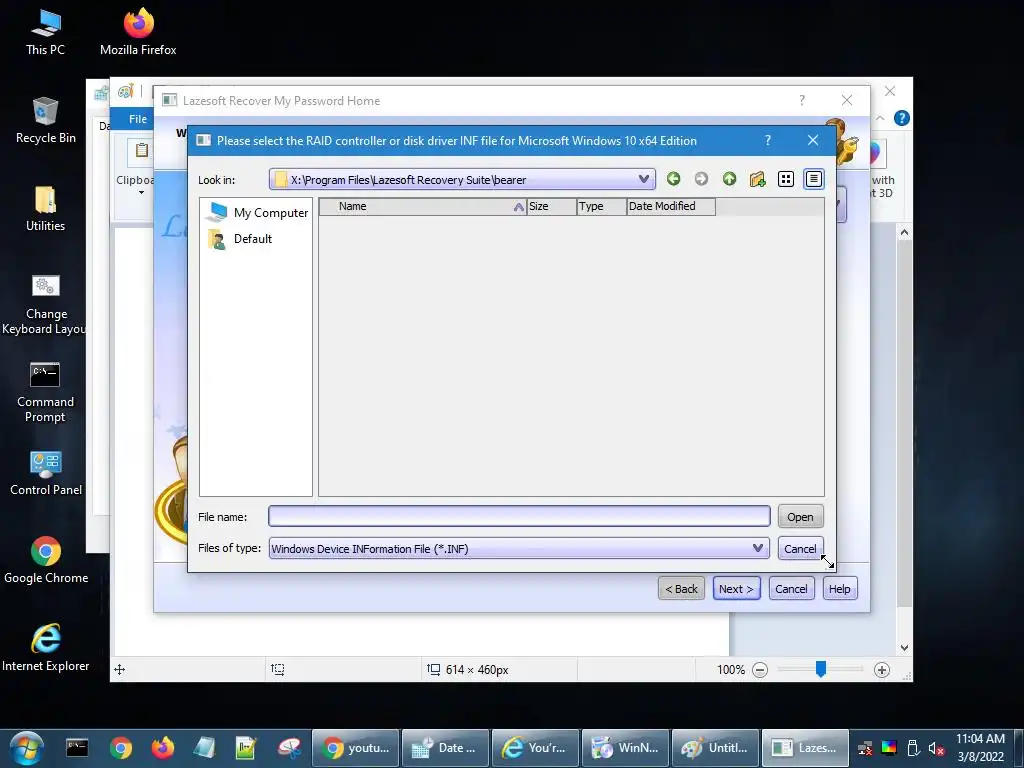The image size is (1024, 768).
Task: Open Utilities folder on desktop
Action: pos(46,208)
